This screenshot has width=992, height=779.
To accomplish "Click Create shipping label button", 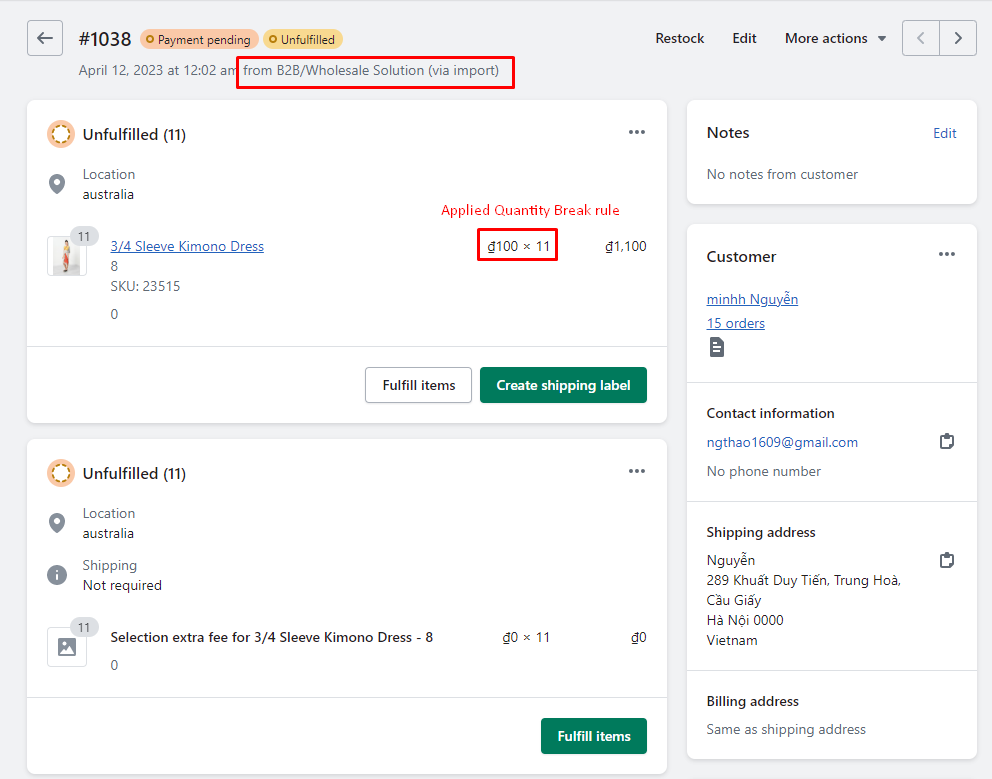I will (x=563, y=385).
